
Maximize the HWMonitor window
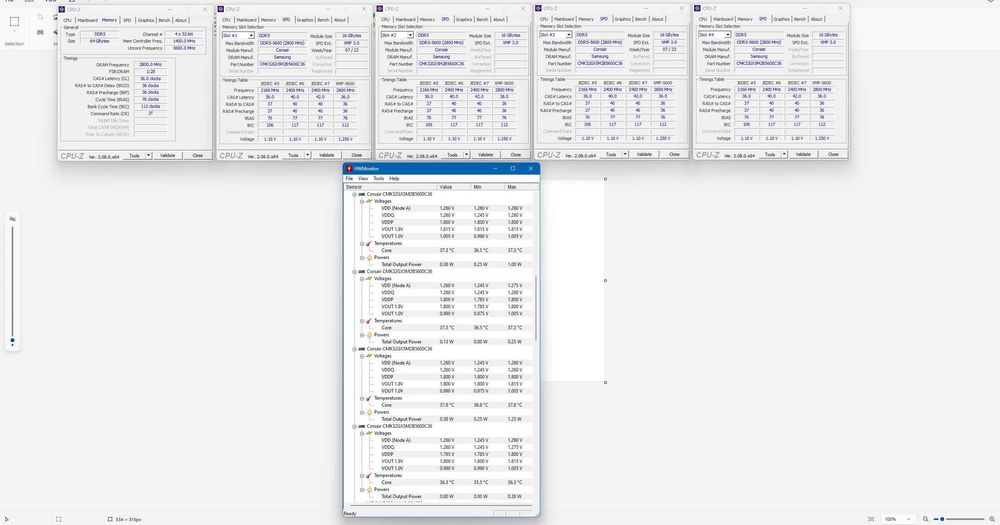point(513,168)
